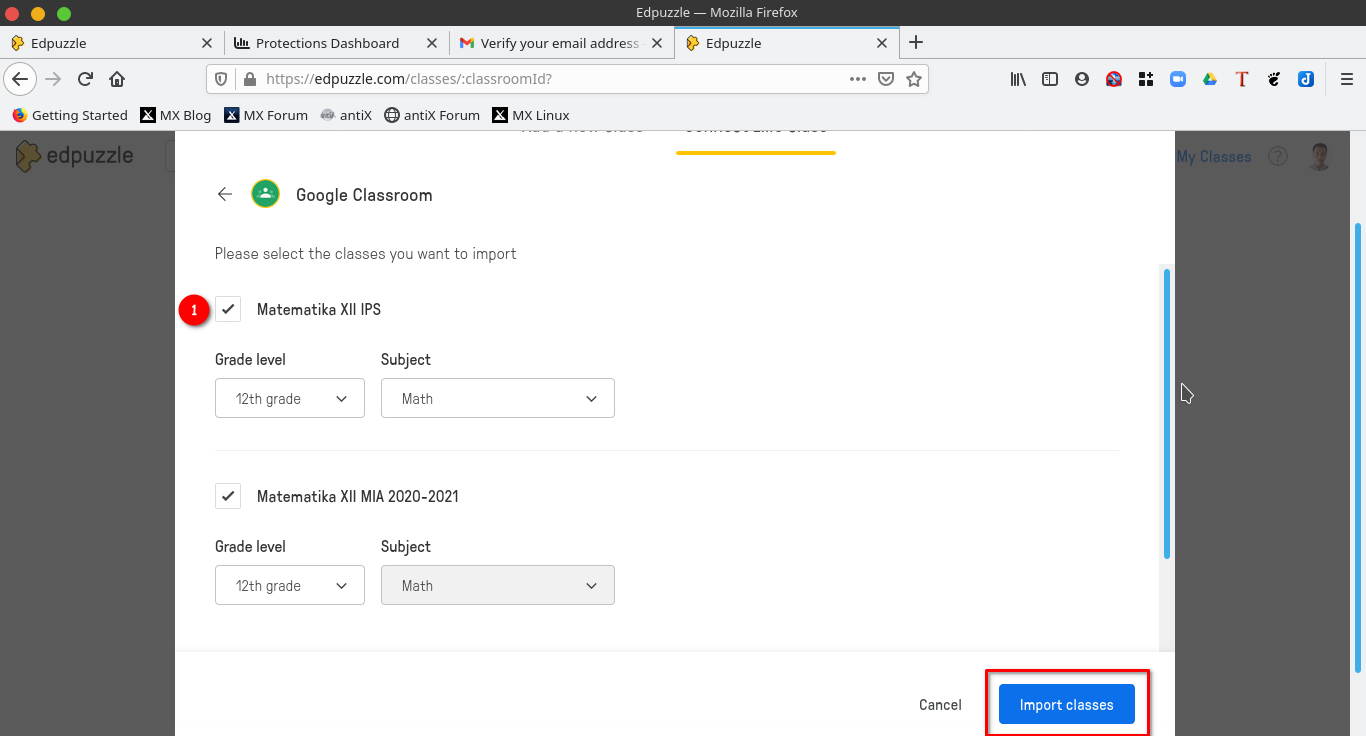Click the browser forward arrow
Viewport: 1366px width, 736px height.
pyautogui.click(x=54, y=79)
